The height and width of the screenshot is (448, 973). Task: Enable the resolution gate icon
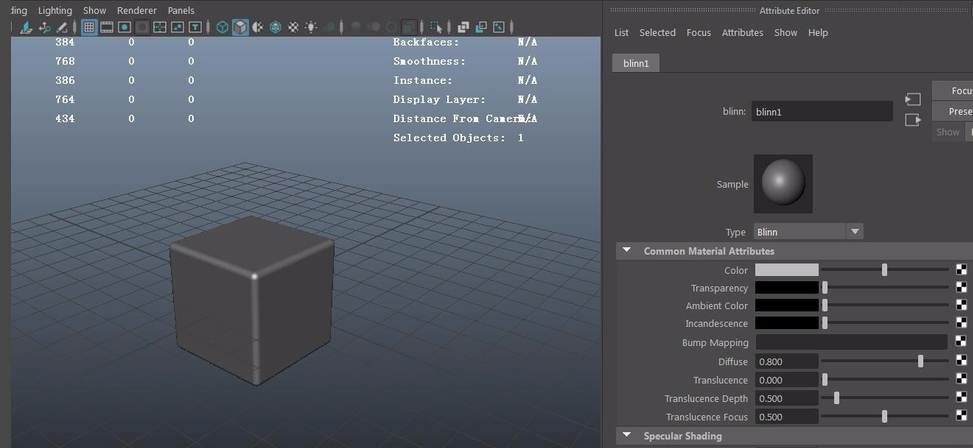pos(125,28)
